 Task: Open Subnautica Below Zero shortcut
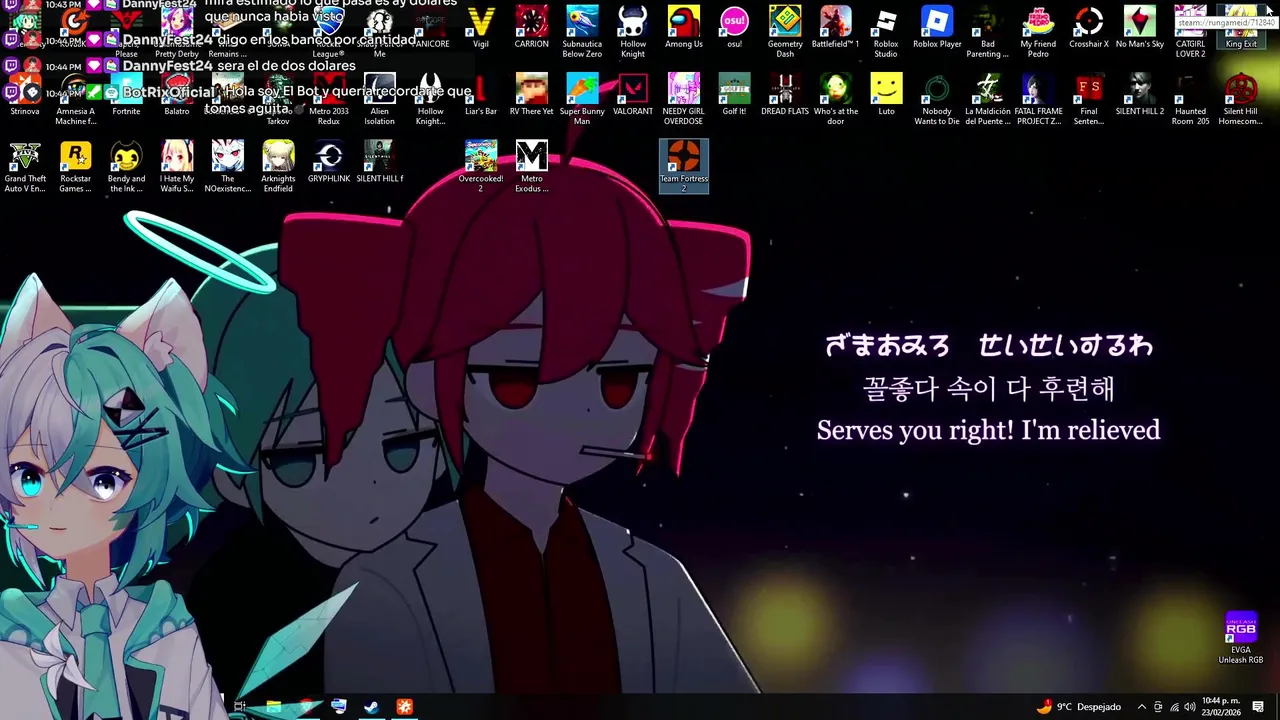(x=582, y=32)
